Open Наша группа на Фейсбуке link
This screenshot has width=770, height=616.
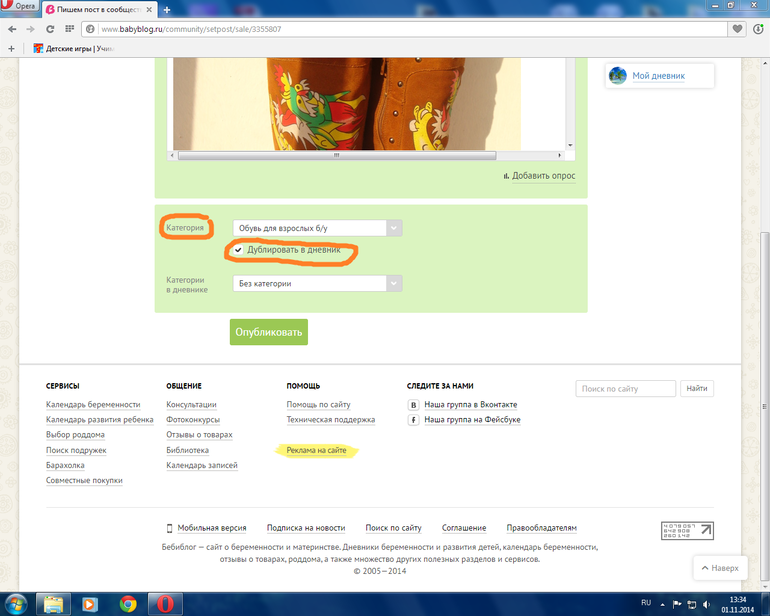coord(472,420)
